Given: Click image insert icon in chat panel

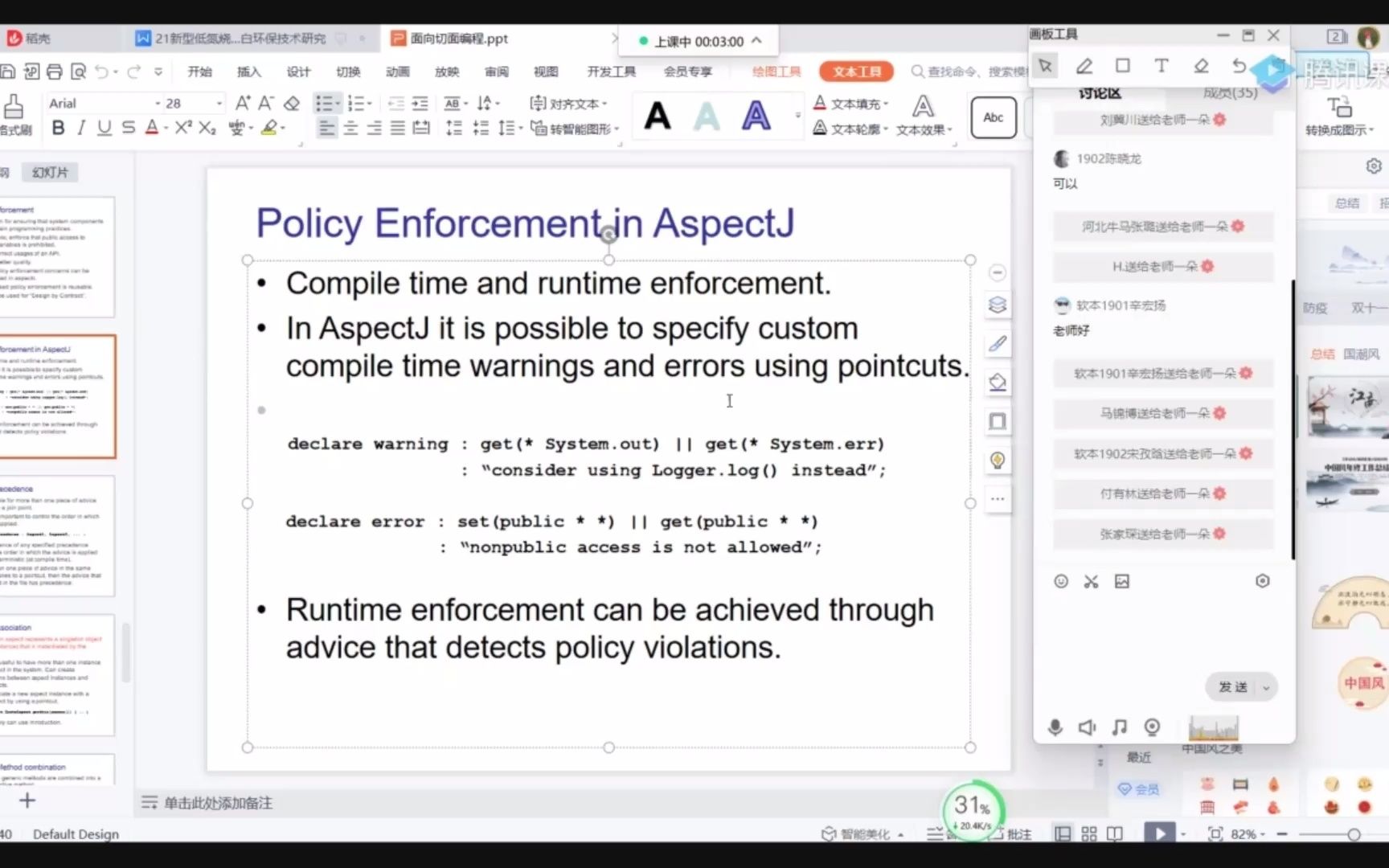Looking at the screenshot, I should pos(1122,581).
